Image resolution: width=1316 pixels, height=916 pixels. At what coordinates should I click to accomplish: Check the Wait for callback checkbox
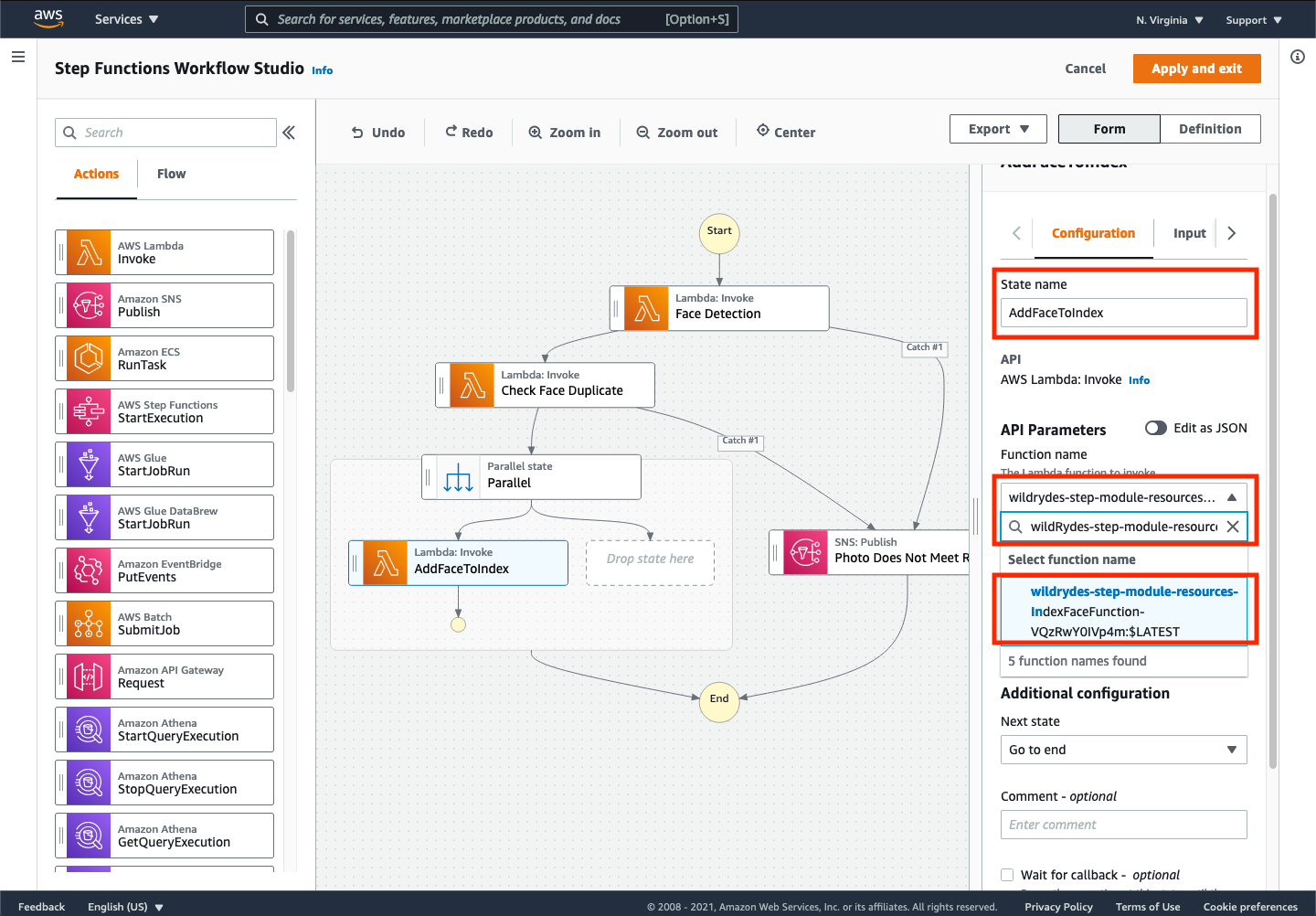coord(1007,875)
